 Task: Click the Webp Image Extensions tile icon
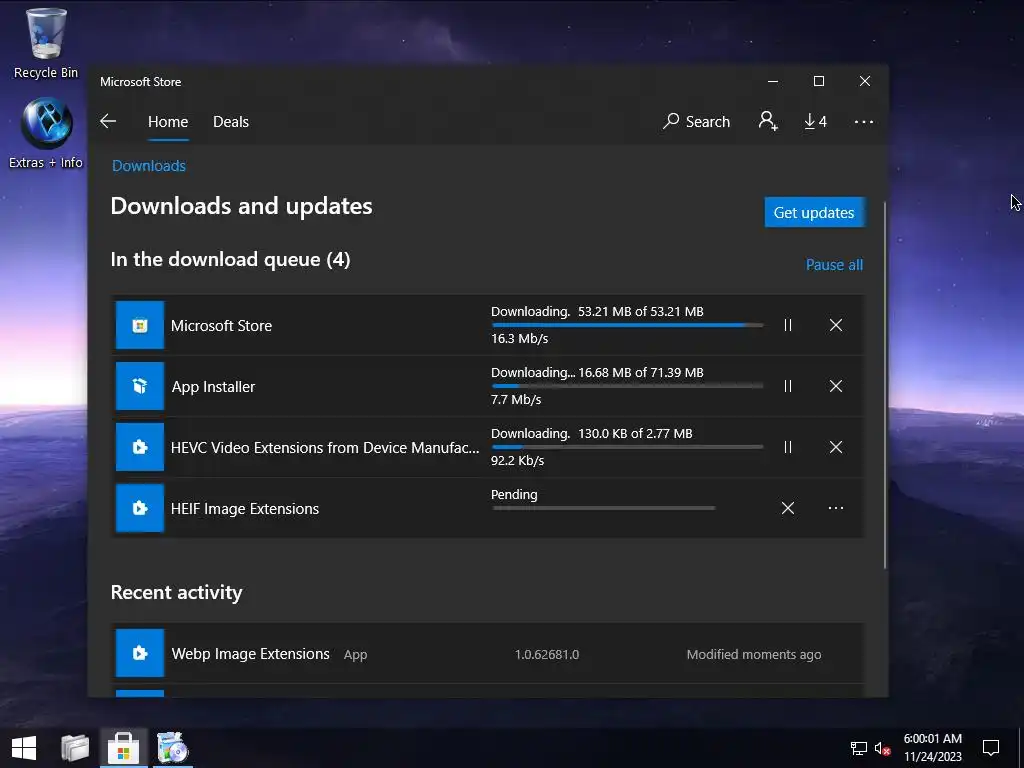pos(140,653)
